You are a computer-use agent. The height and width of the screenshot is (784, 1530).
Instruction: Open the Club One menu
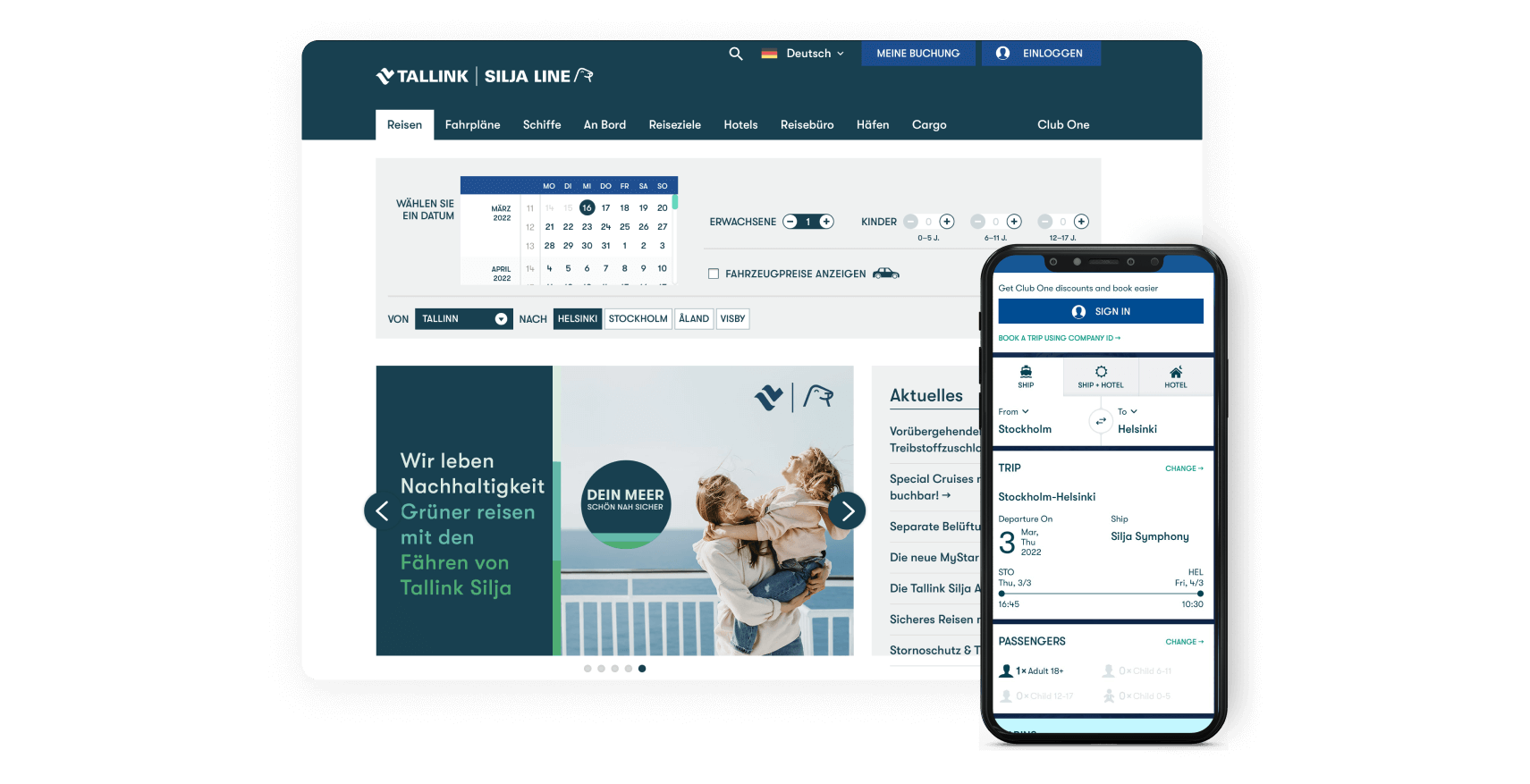pos(1063,125)
